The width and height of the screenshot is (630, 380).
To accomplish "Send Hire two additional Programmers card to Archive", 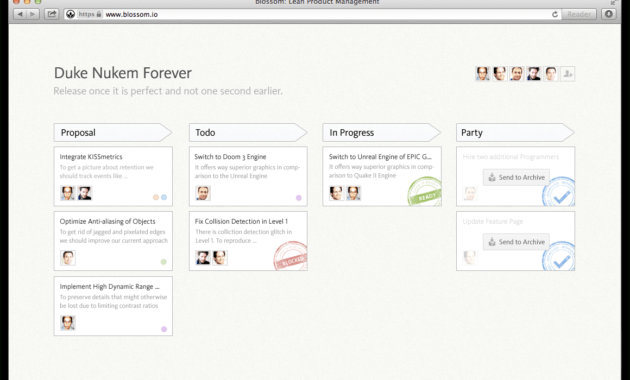I will click(516, 177).
